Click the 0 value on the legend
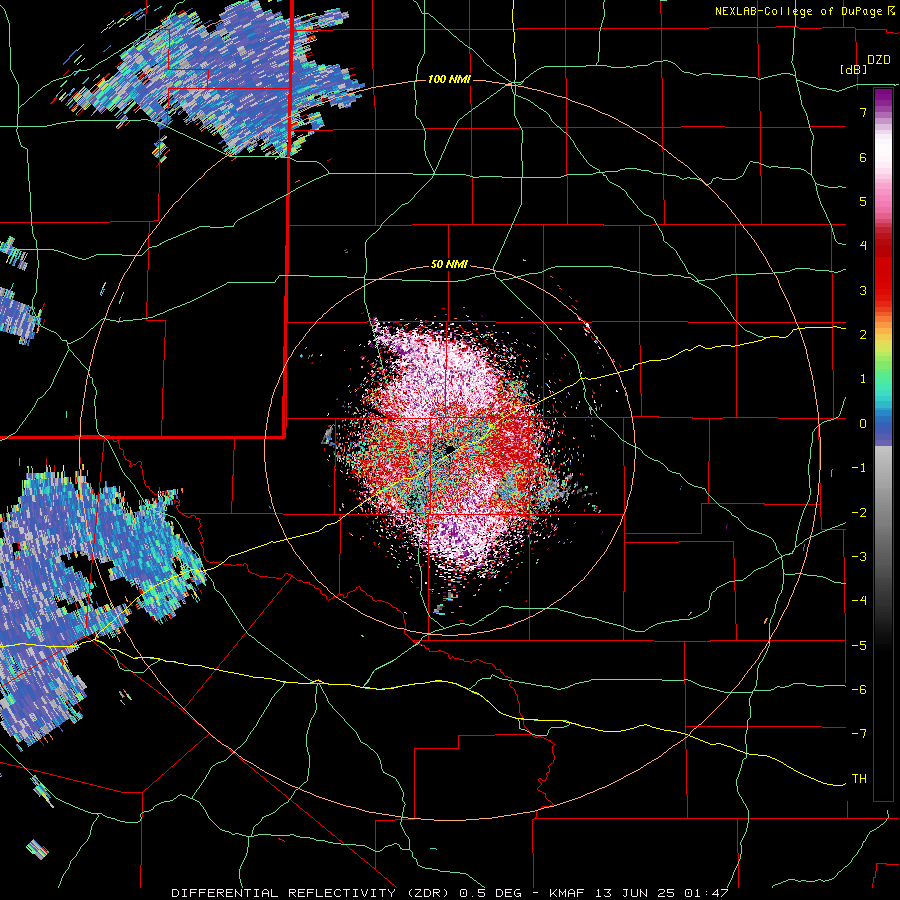Viewport: 900px width, 900px height. tap(863, 424)
